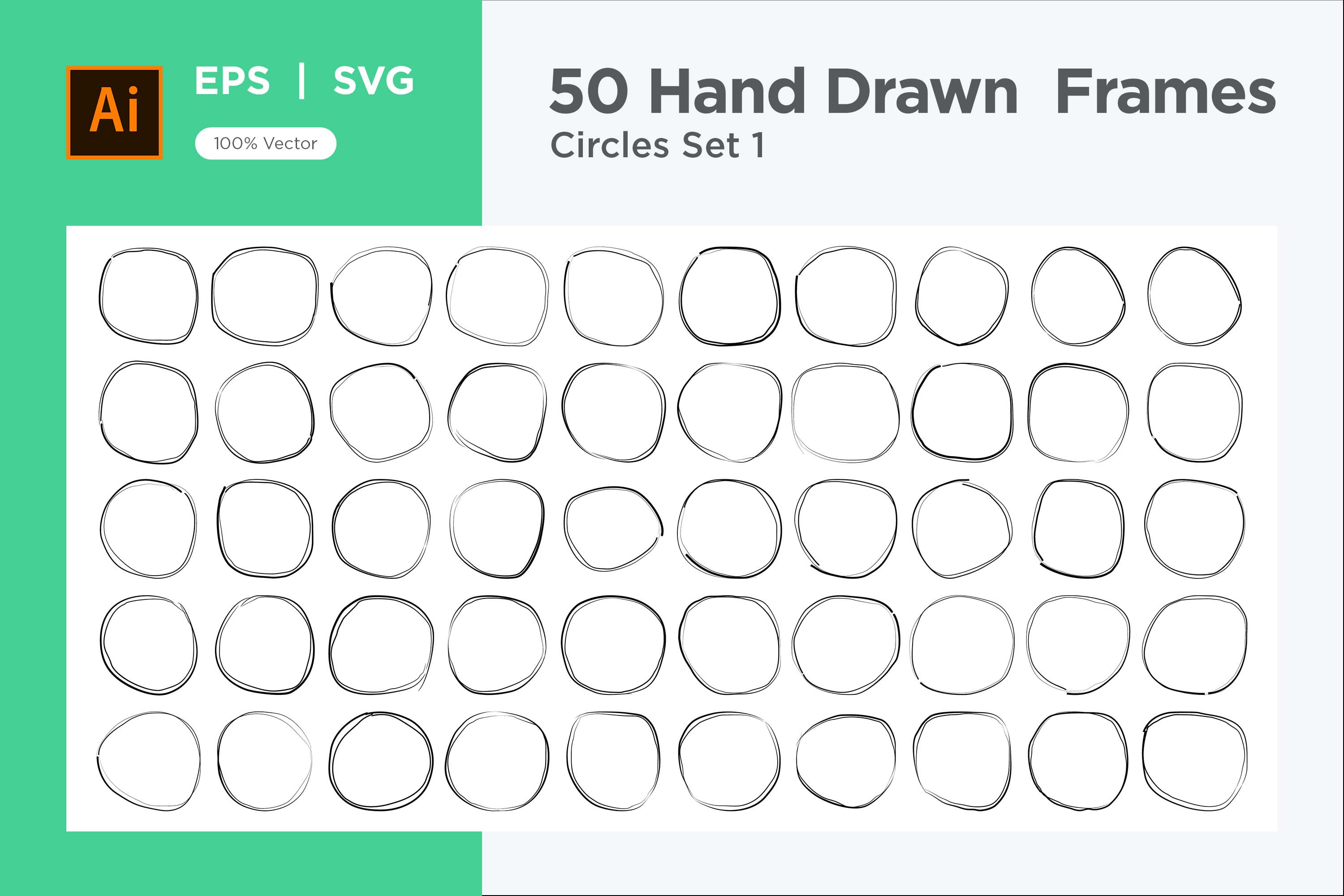Click the divider bar between EPS and SVG
This screenshot has height=896, width=1344.
(302, 81)
